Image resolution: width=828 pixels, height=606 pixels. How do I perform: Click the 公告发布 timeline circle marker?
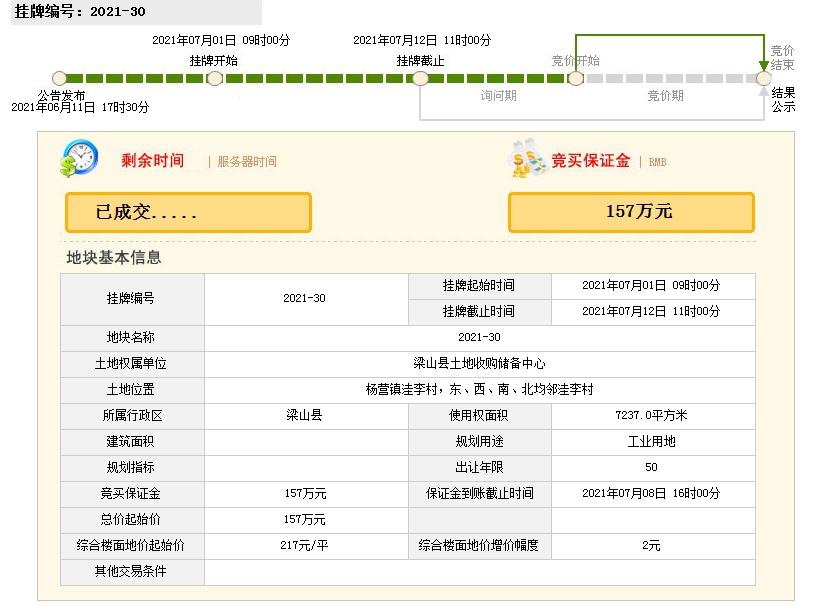click(x=59, y=79)
